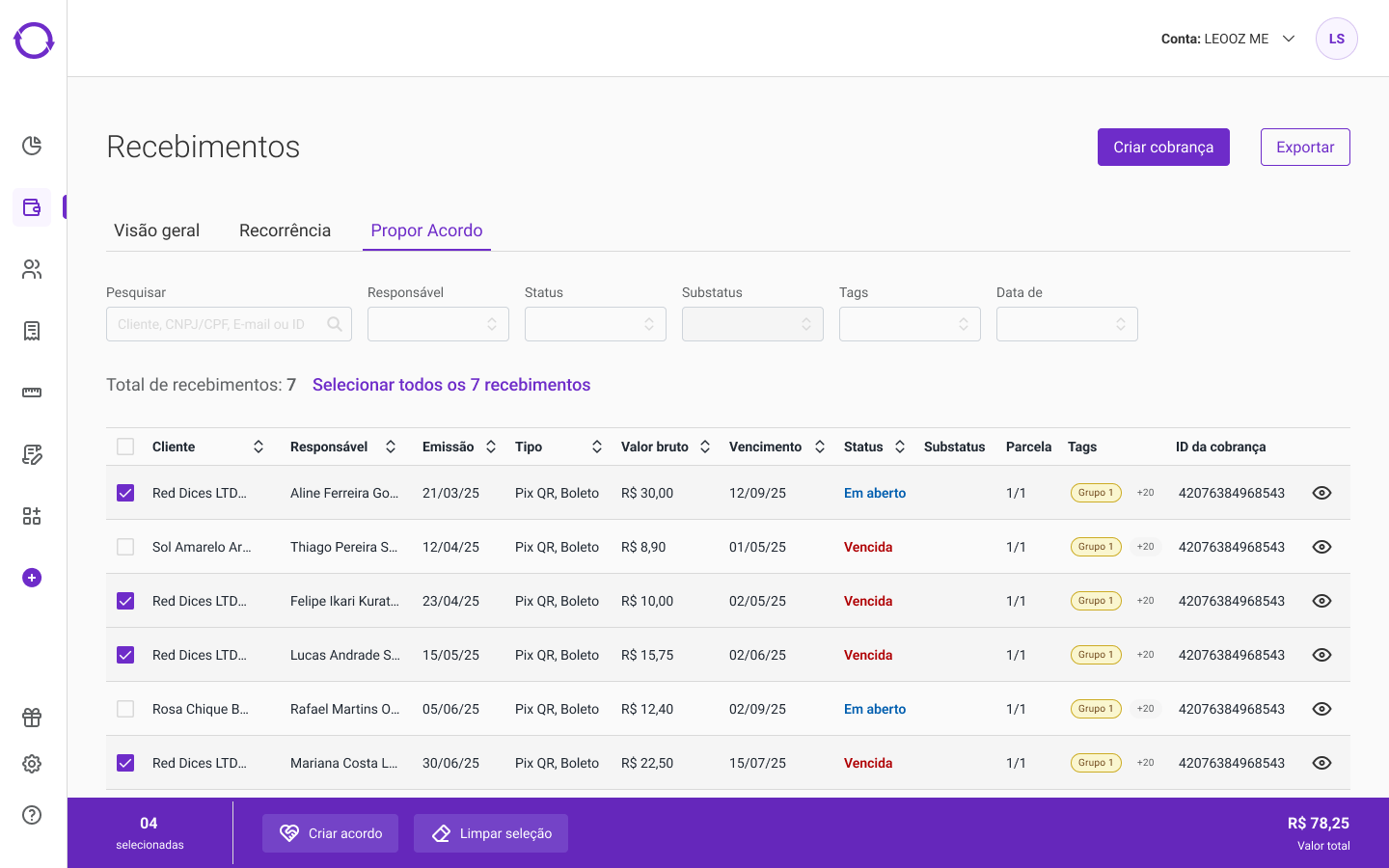
Task: View details of Felipe Ikari row
Action: pyautogui.click(x=1322, y=601)
